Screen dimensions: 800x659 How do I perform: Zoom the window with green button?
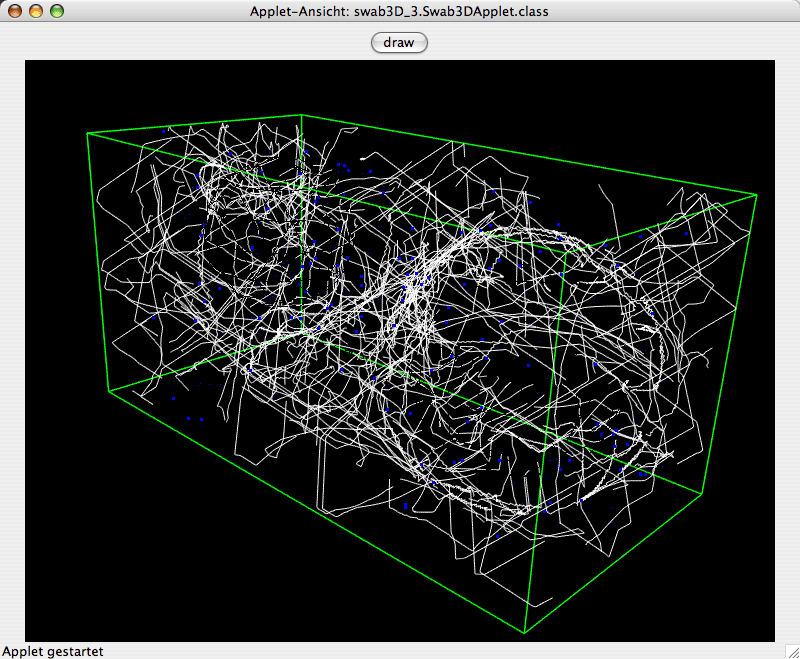[x=57, y=11]
